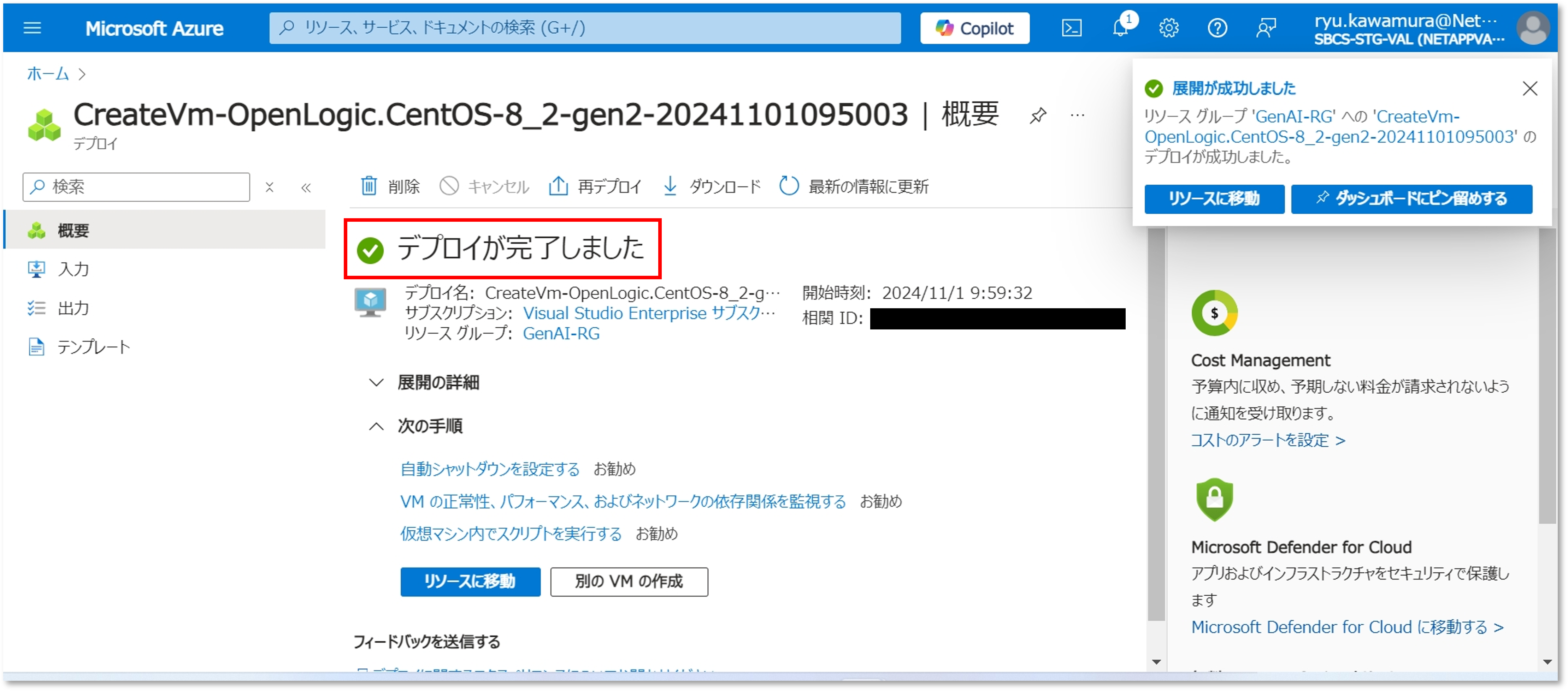Screen dimensions: 1568x691
Task: Select 概要 in the left menu
Action: [165, 230]
